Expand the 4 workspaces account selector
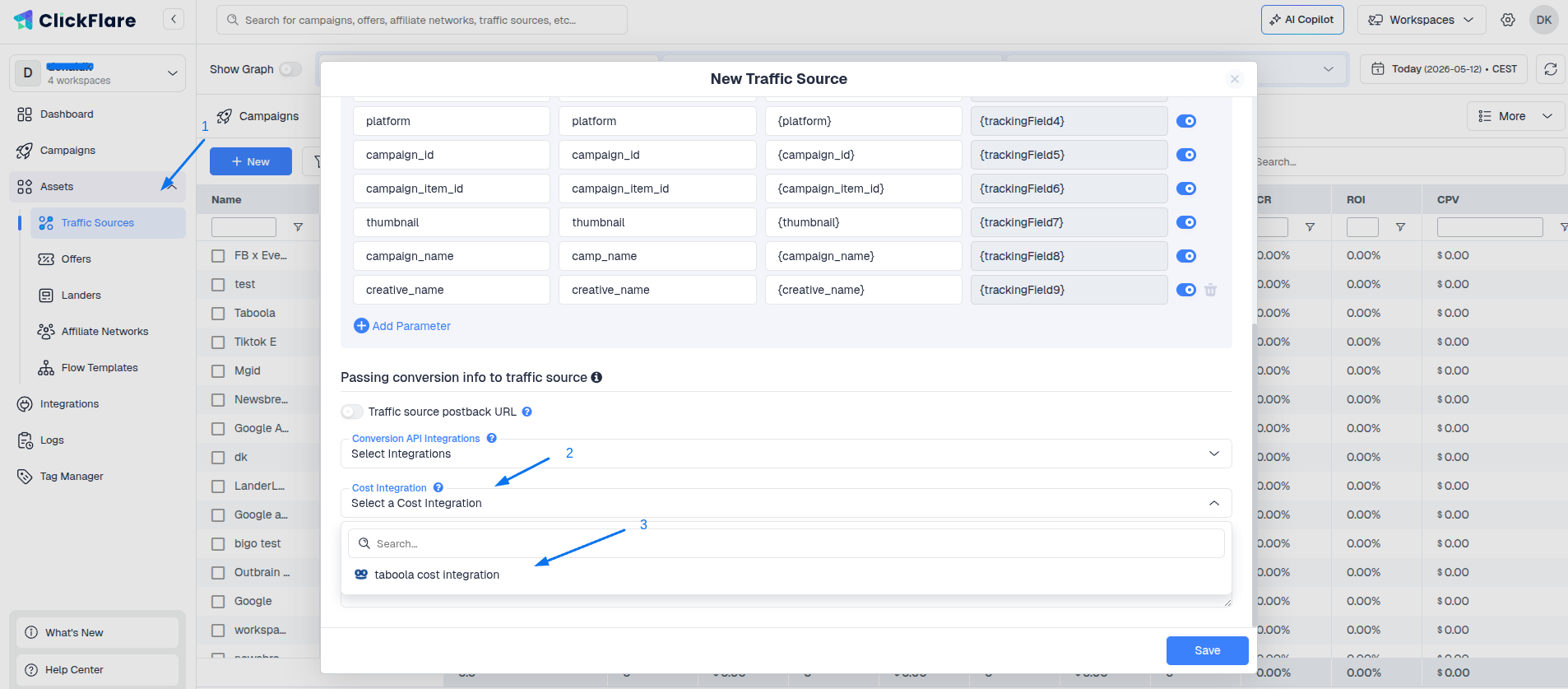Image resolution: width=1568 pixels, height=689 pixels. click(97, 72)
